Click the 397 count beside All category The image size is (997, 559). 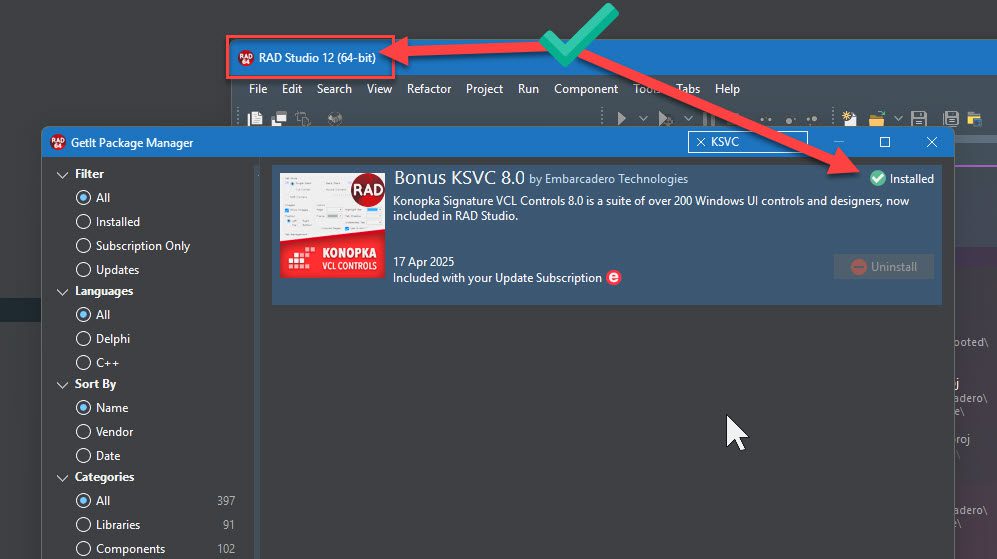[x=226, y=501]
